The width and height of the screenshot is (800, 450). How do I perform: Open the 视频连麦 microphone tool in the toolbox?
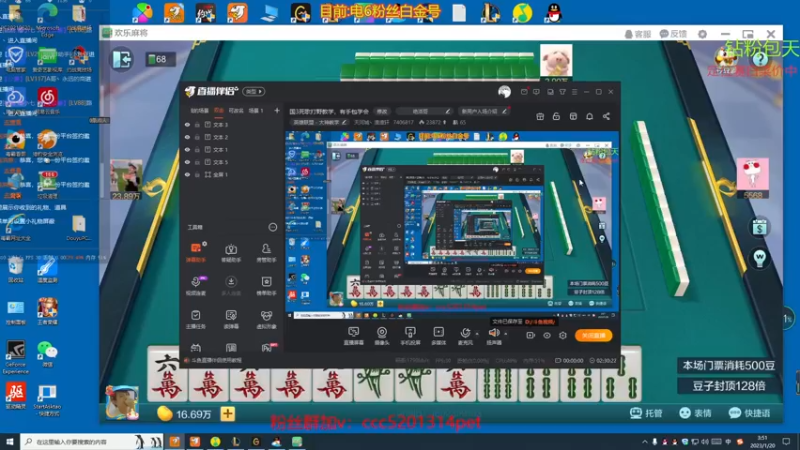[x=196, y=286]
